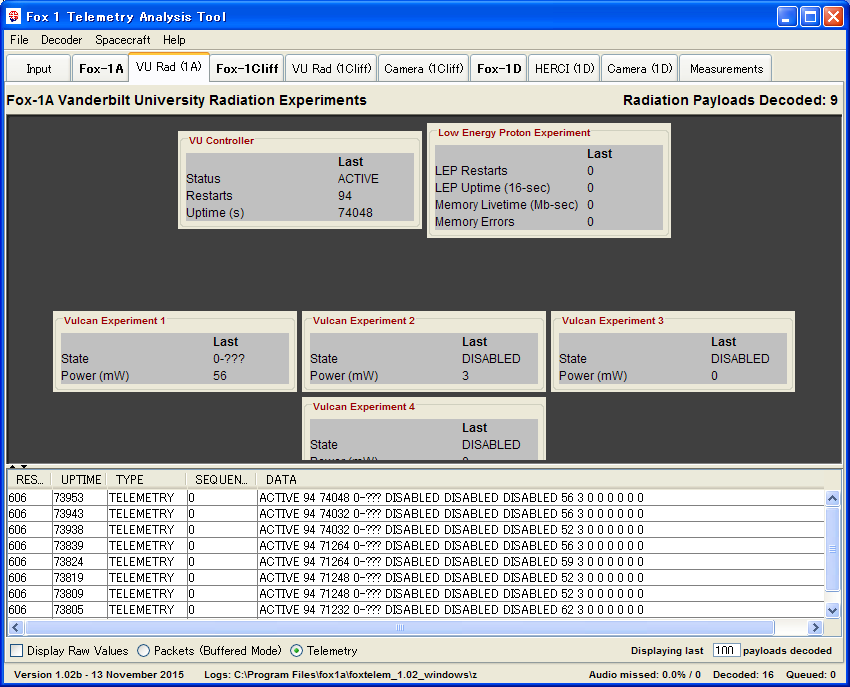Switch to the Fox-1A tab
This screenshot has width=850, height=687.
[x=101, y=69]
